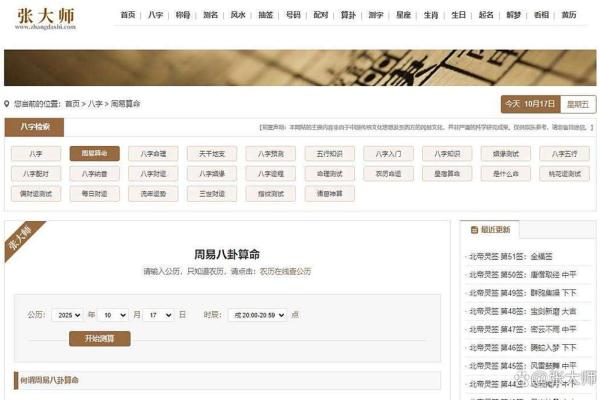600x400 pixels.
Task: Click the 五行知识 category button
Action: click(x=329, y=154)
